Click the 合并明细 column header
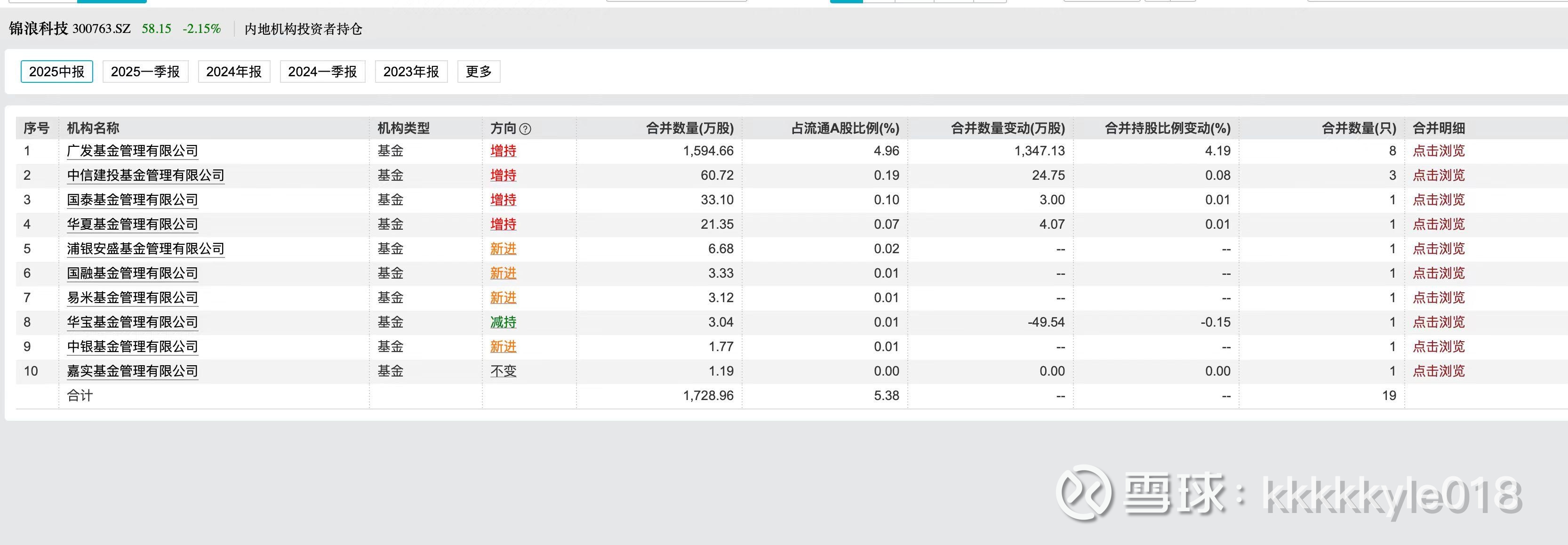The height and width of the screenshot is (545, 1568). (x=1438, y=128)
